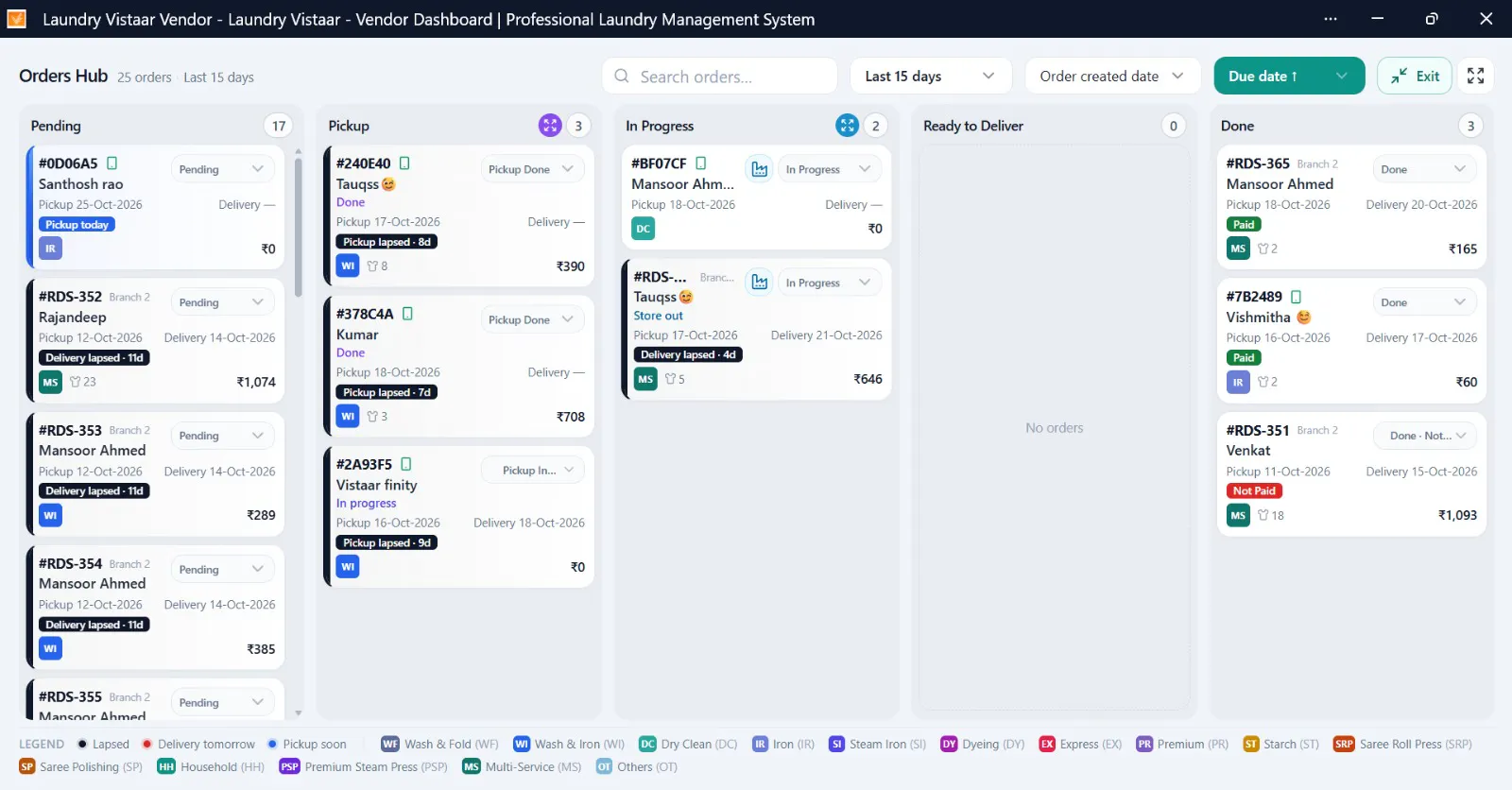Click the IR service badge on Santhosh rao card
Screen dimensions: 1512x790
point(50,249)
